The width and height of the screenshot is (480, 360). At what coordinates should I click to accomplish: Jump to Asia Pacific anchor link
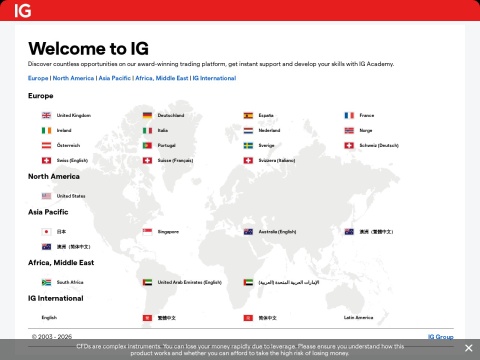pyautogui.click(x=115, y=78)
